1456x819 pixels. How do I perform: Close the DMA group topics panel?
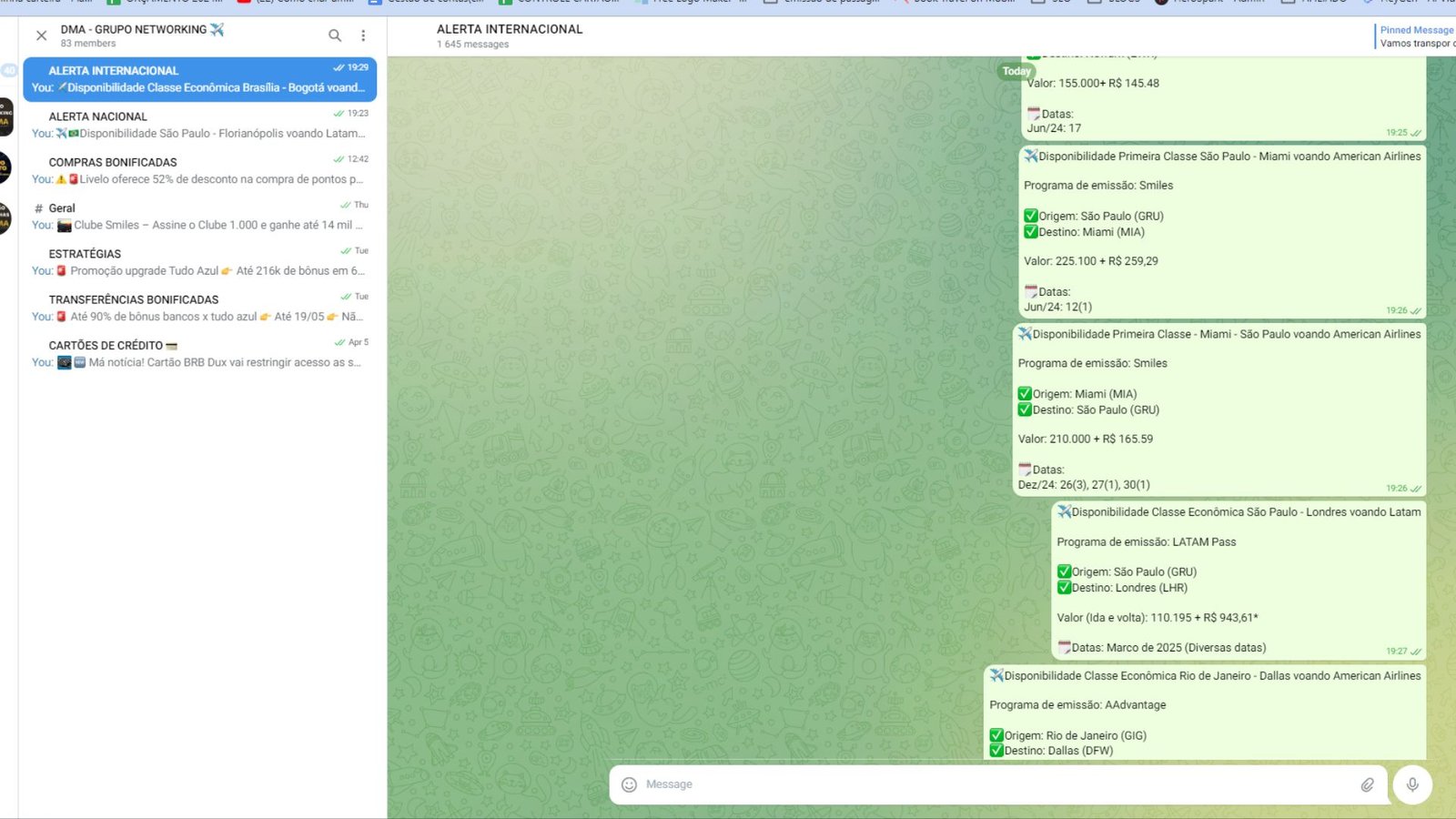(x=41, y=35)
